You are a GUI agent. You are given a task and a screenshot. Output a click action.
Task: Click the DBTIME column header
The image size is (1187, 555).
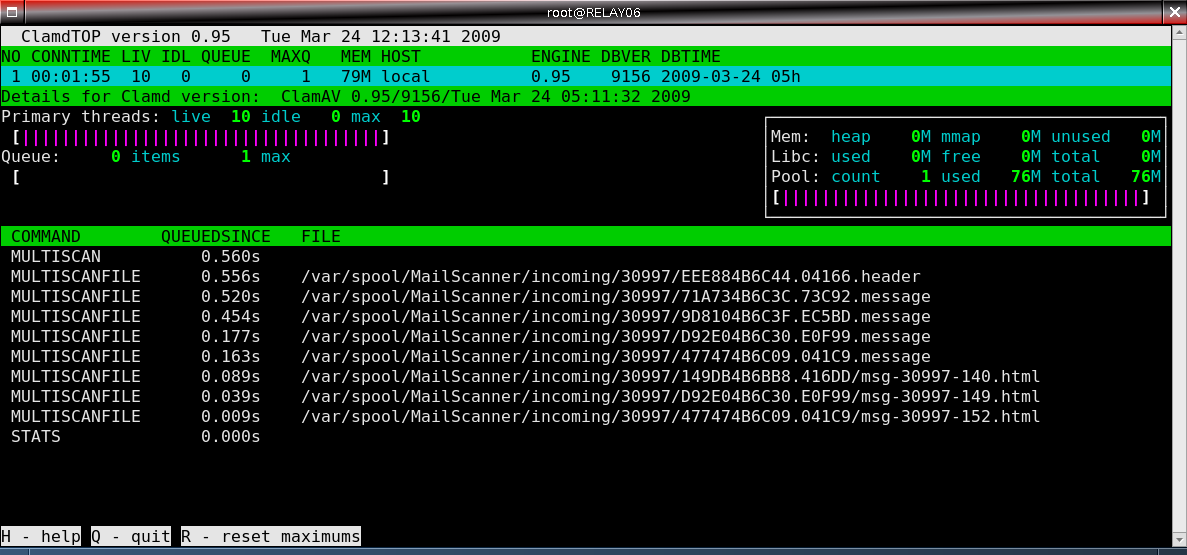(690, 57)
